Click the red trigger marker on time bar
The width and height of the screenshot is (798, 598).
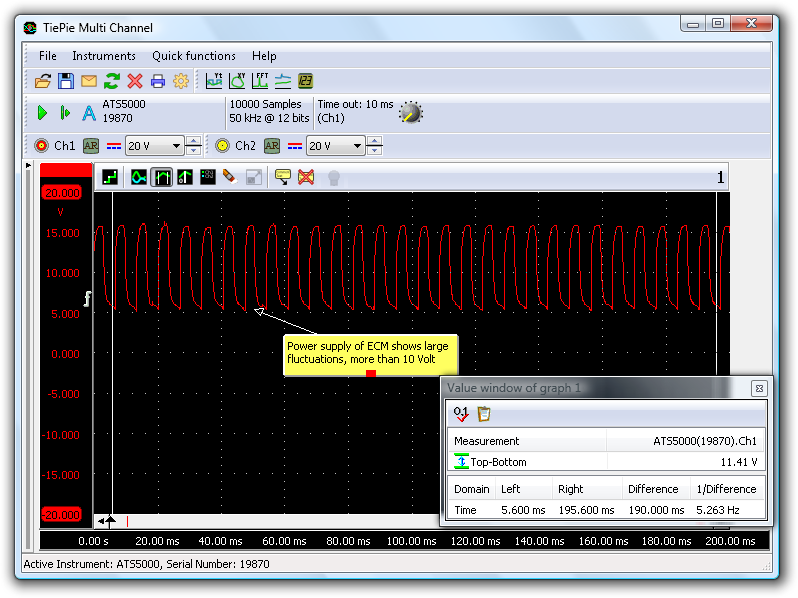(x=127, y=521)
